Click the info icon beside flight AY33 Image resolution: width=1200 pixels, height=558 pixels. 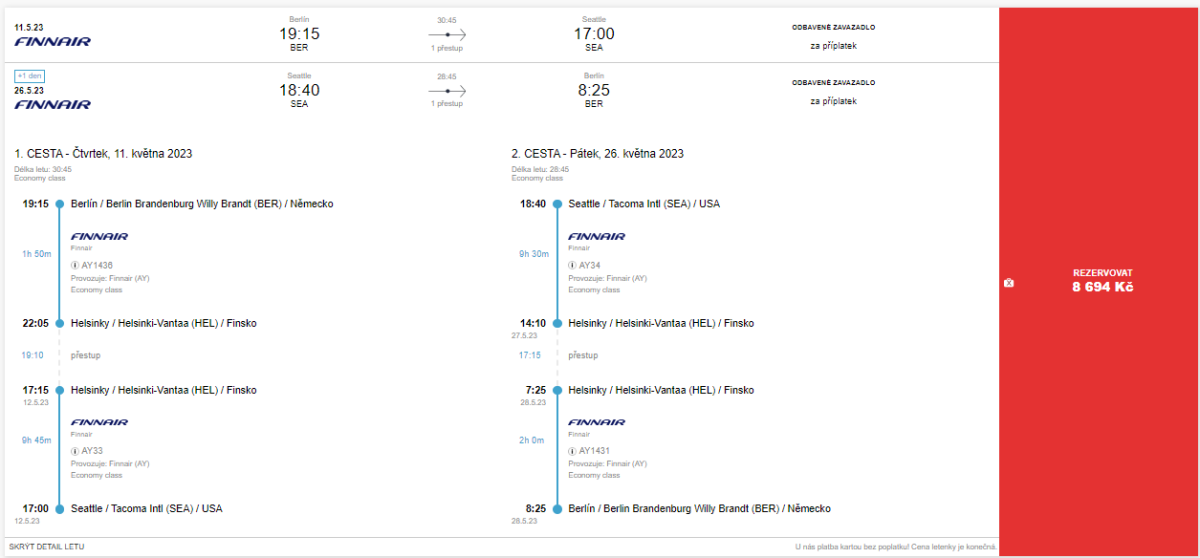75,451
